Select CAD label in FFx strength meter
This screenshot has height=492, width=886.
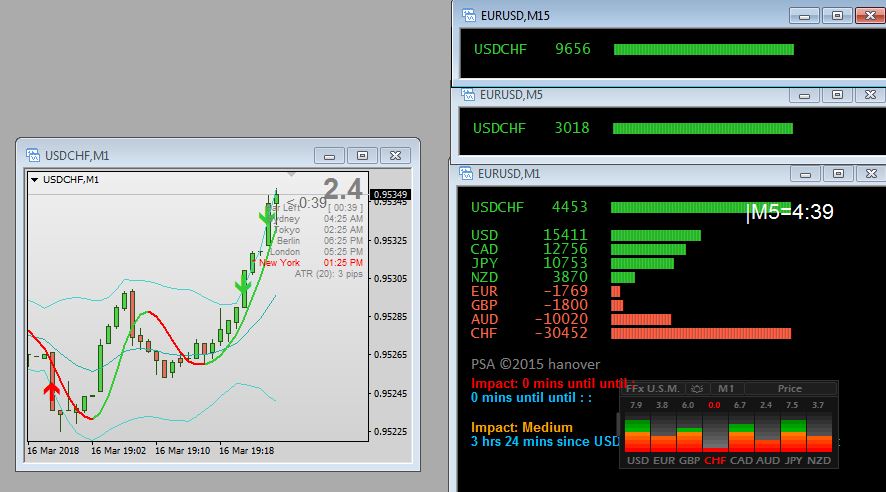pyautogui.click(x=741, y=460)
